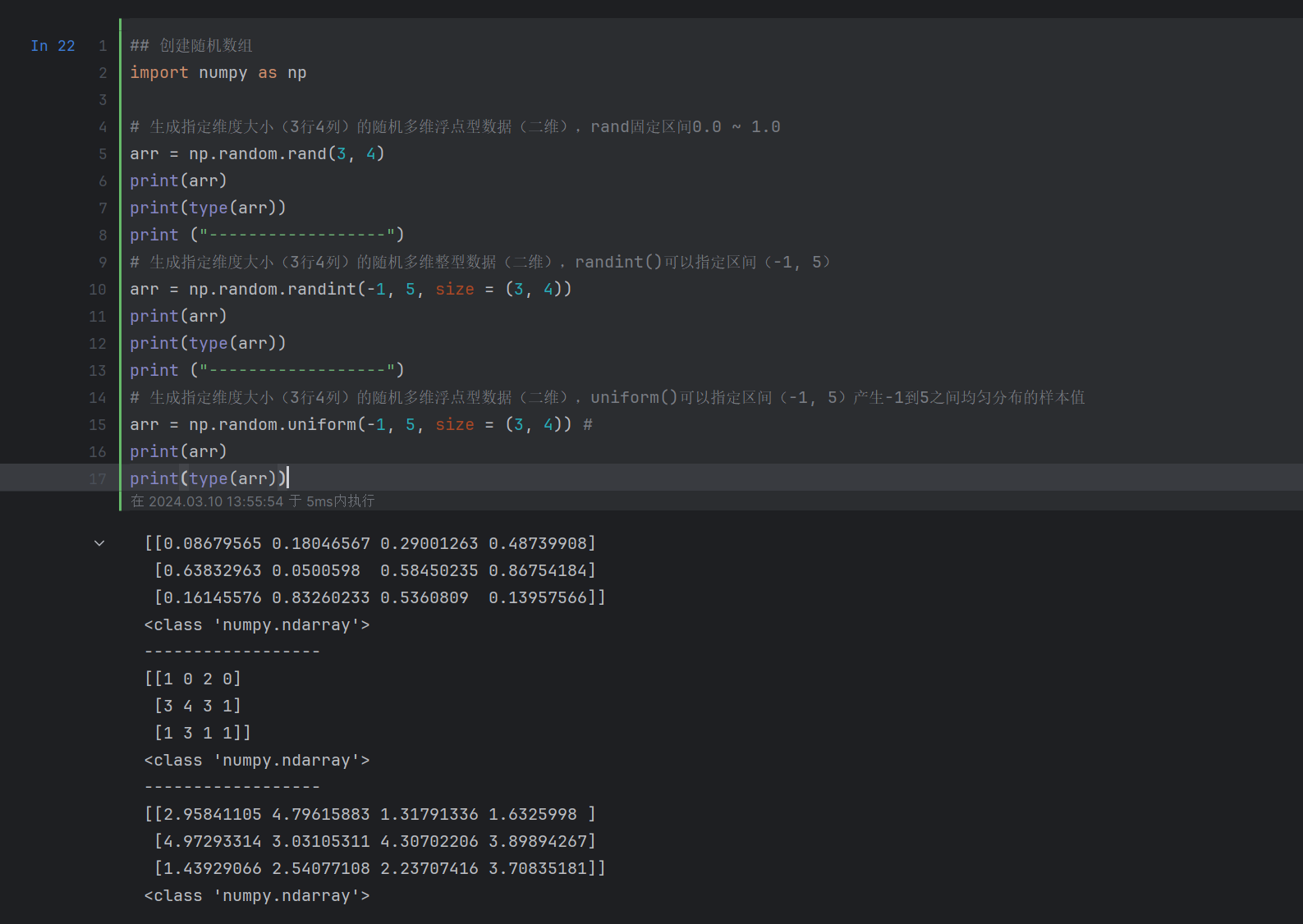Click the randint code line
This screenshot has height=924, width=1303.
tap(351, 290)
